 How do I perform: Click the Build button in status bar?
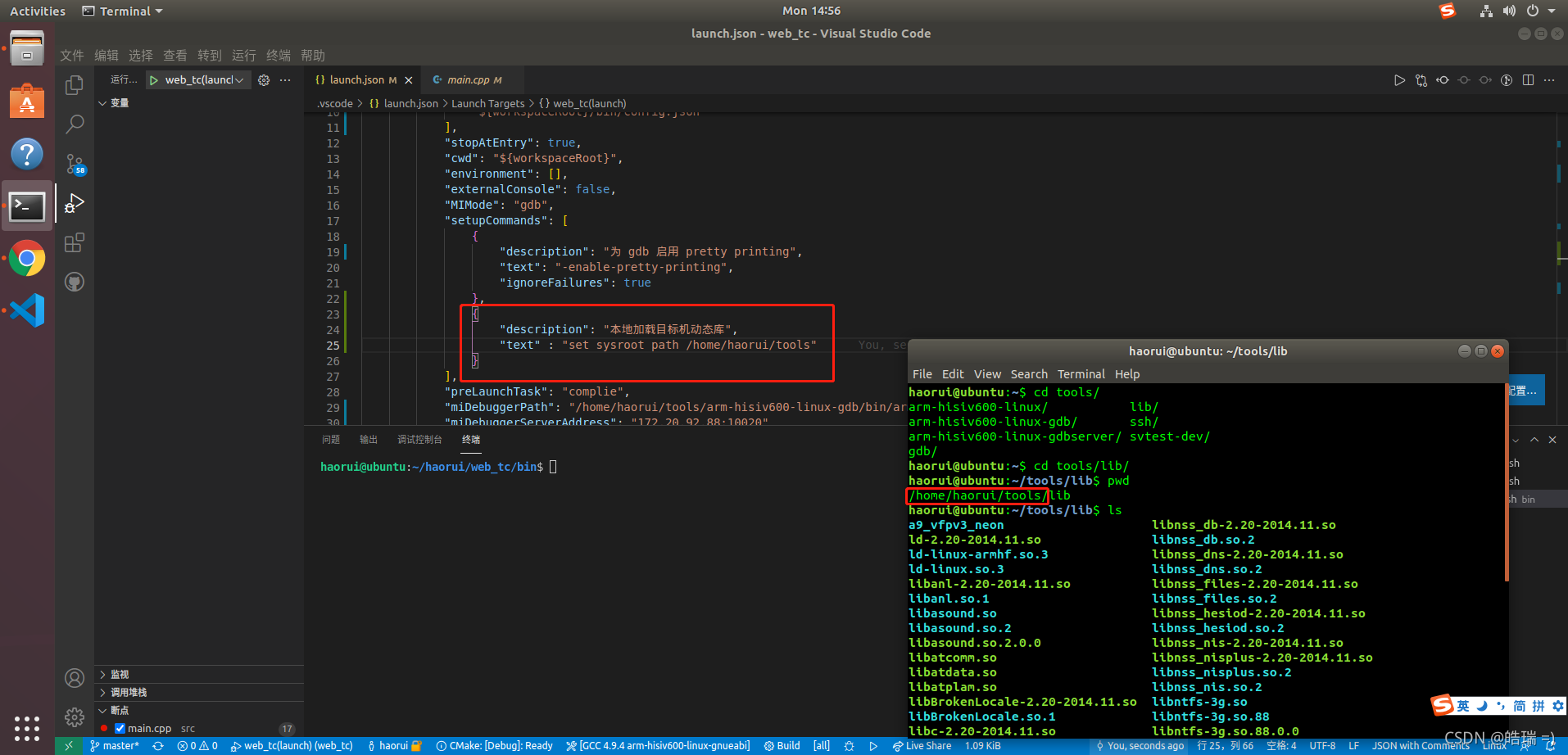[782, 746]
